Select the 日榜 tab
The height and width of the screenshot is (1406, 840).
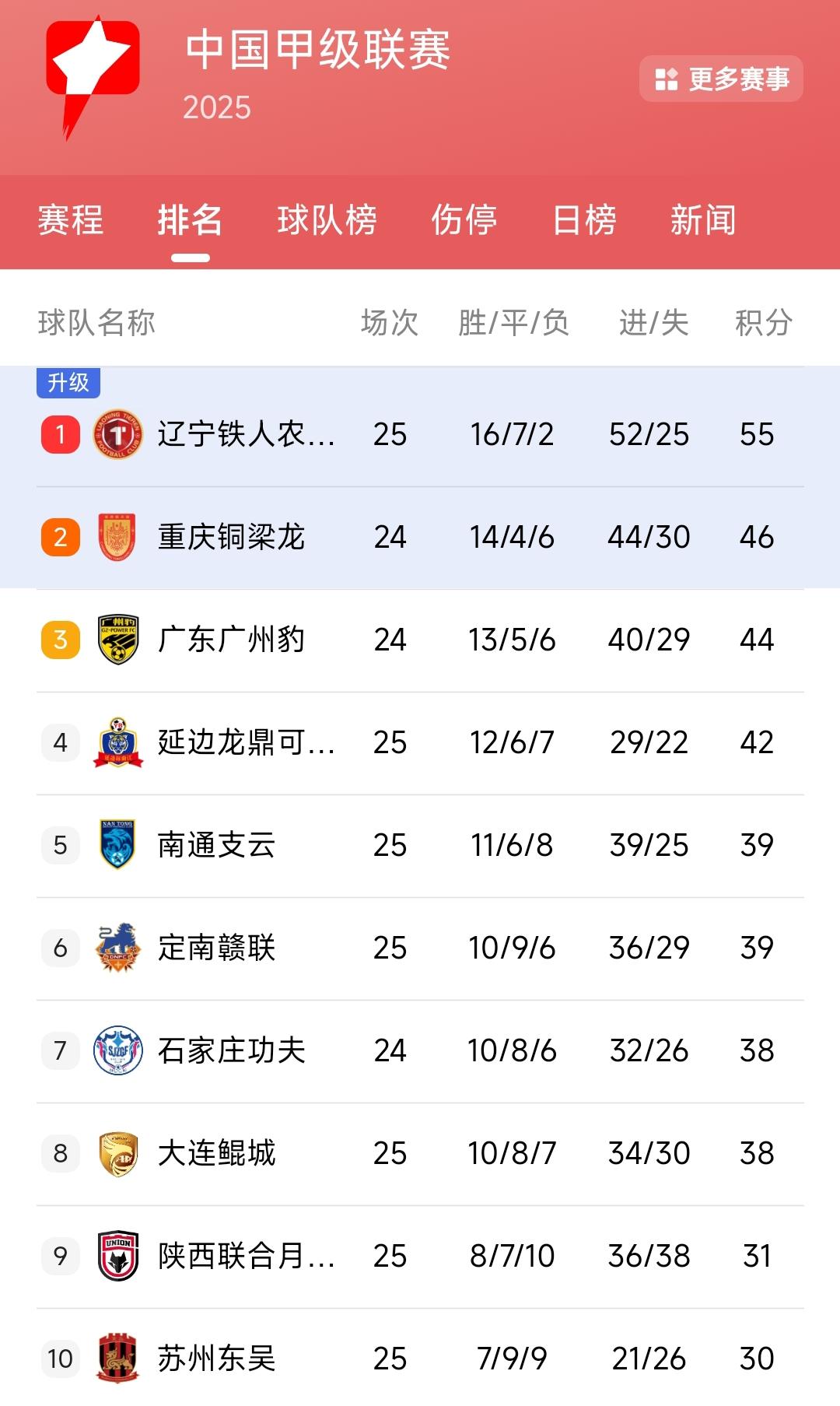pos(584,220)
